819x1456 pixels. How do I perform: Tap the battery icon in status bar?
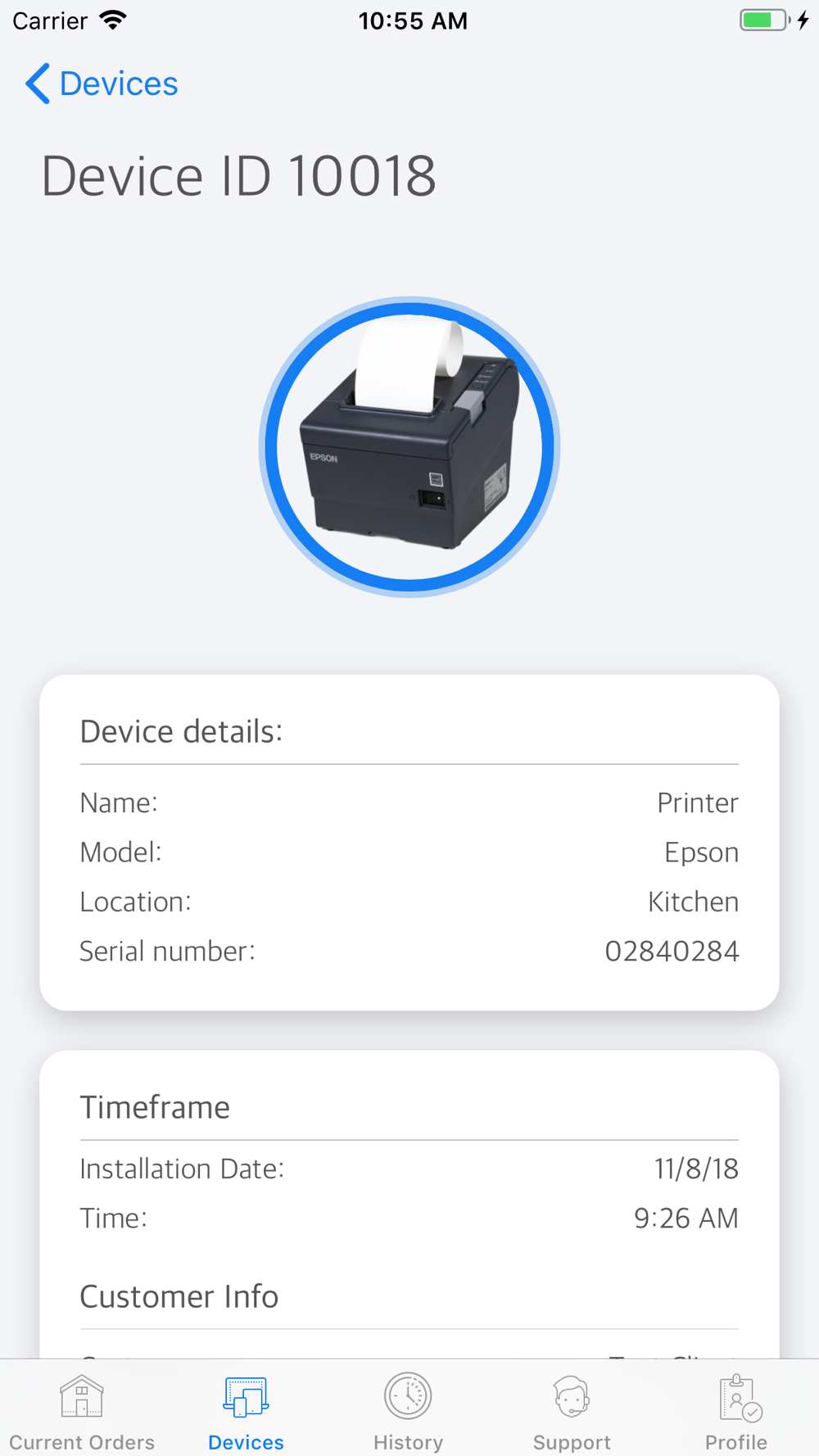click(765, 20)
